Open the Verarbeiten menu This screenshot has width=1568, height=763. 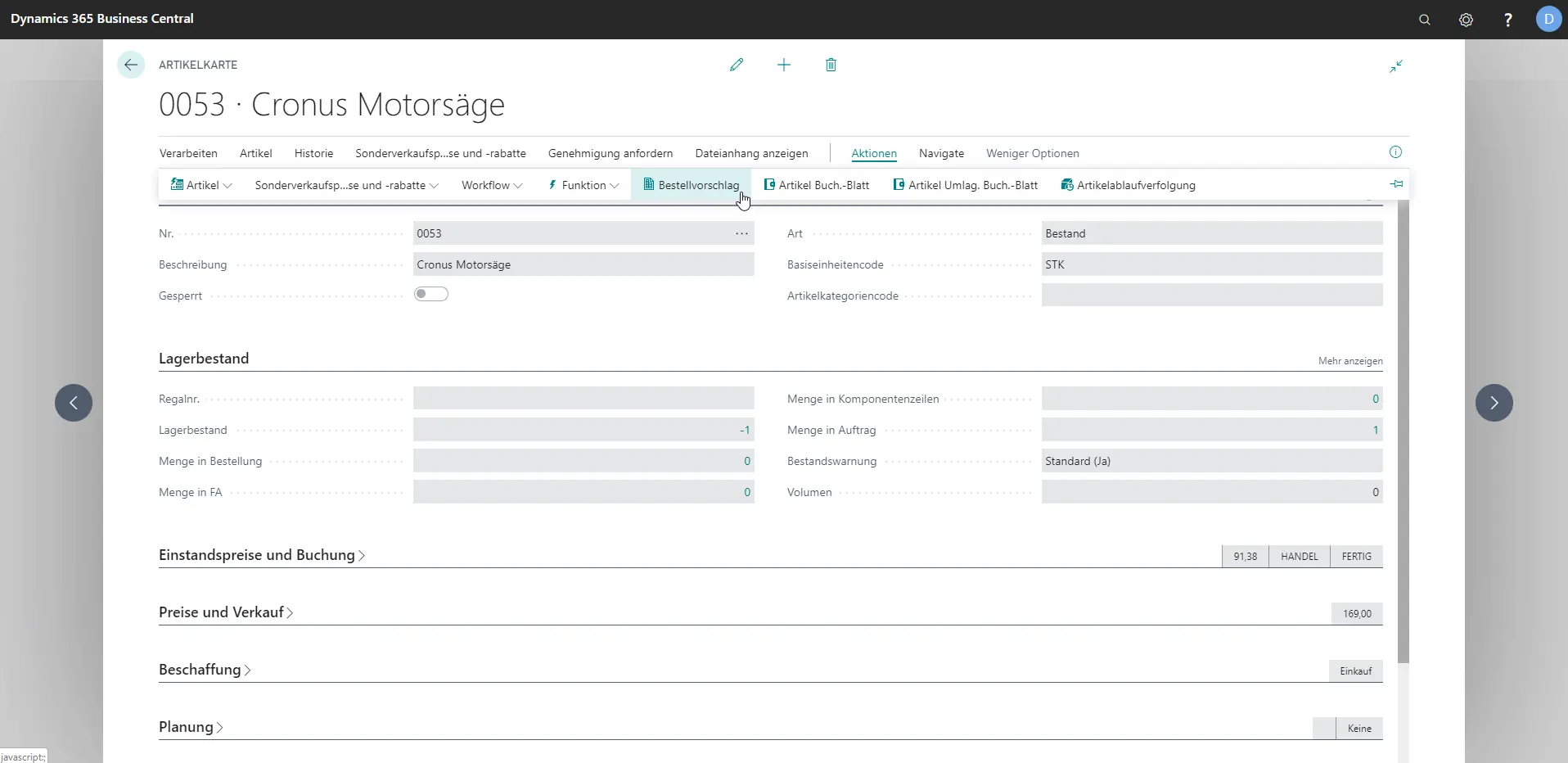(x=188, y=153)
